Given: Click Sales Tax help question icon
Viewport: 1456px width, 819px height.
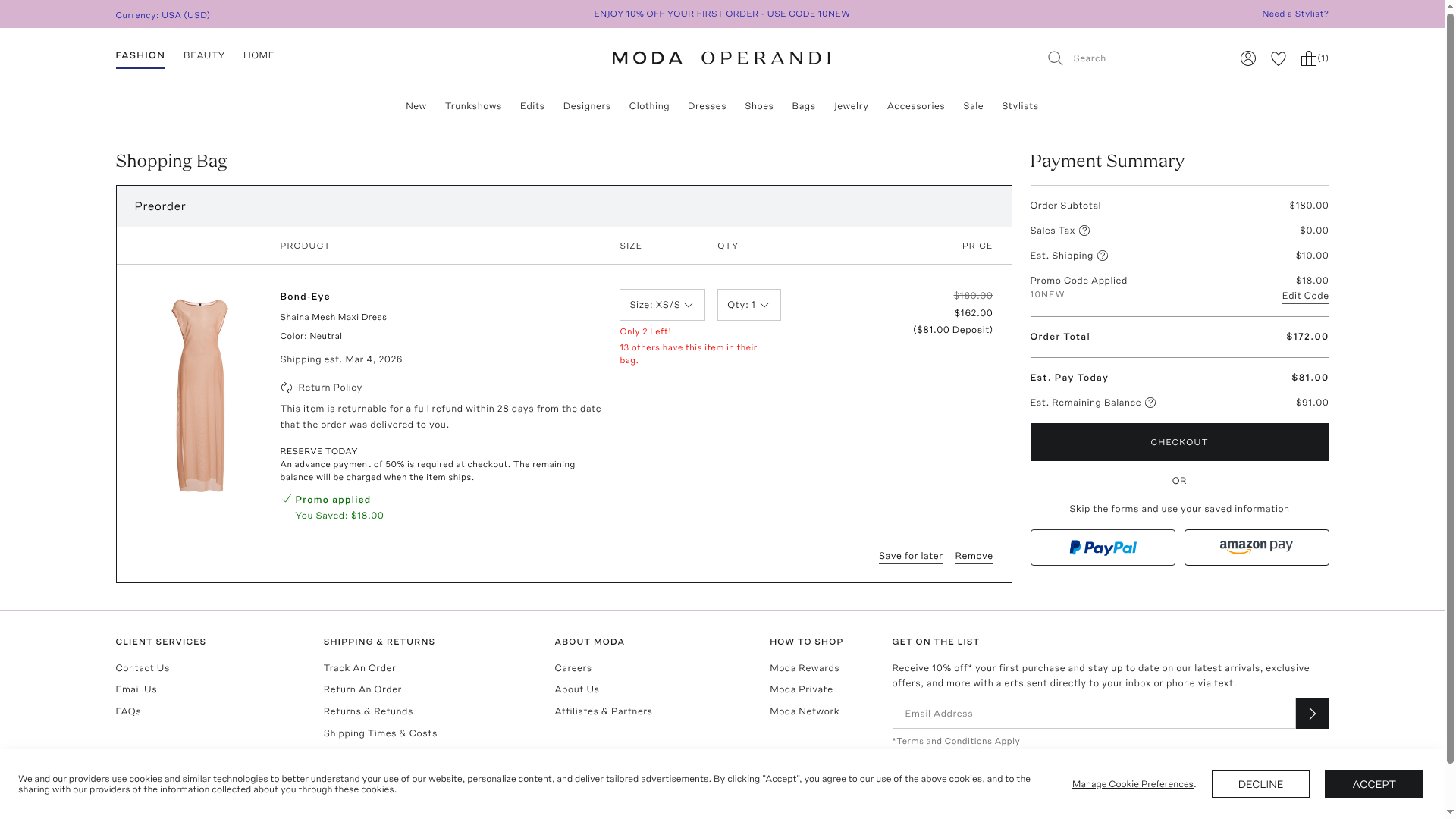Looking at the screenshot, I should (1084, 231).
